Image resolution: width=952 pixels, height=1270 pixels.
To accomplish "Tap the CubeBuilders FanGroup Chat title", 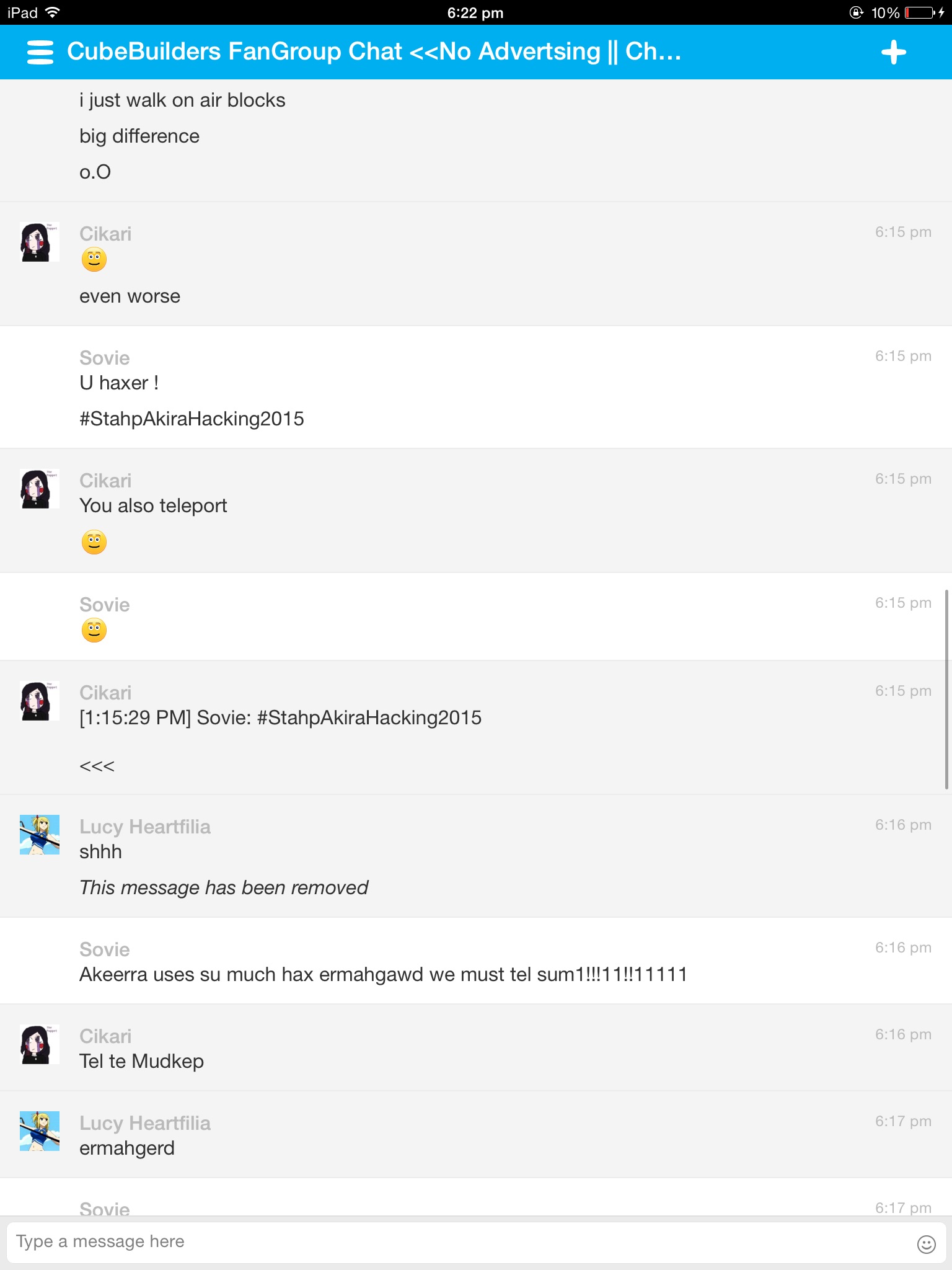I will point(374,51).
